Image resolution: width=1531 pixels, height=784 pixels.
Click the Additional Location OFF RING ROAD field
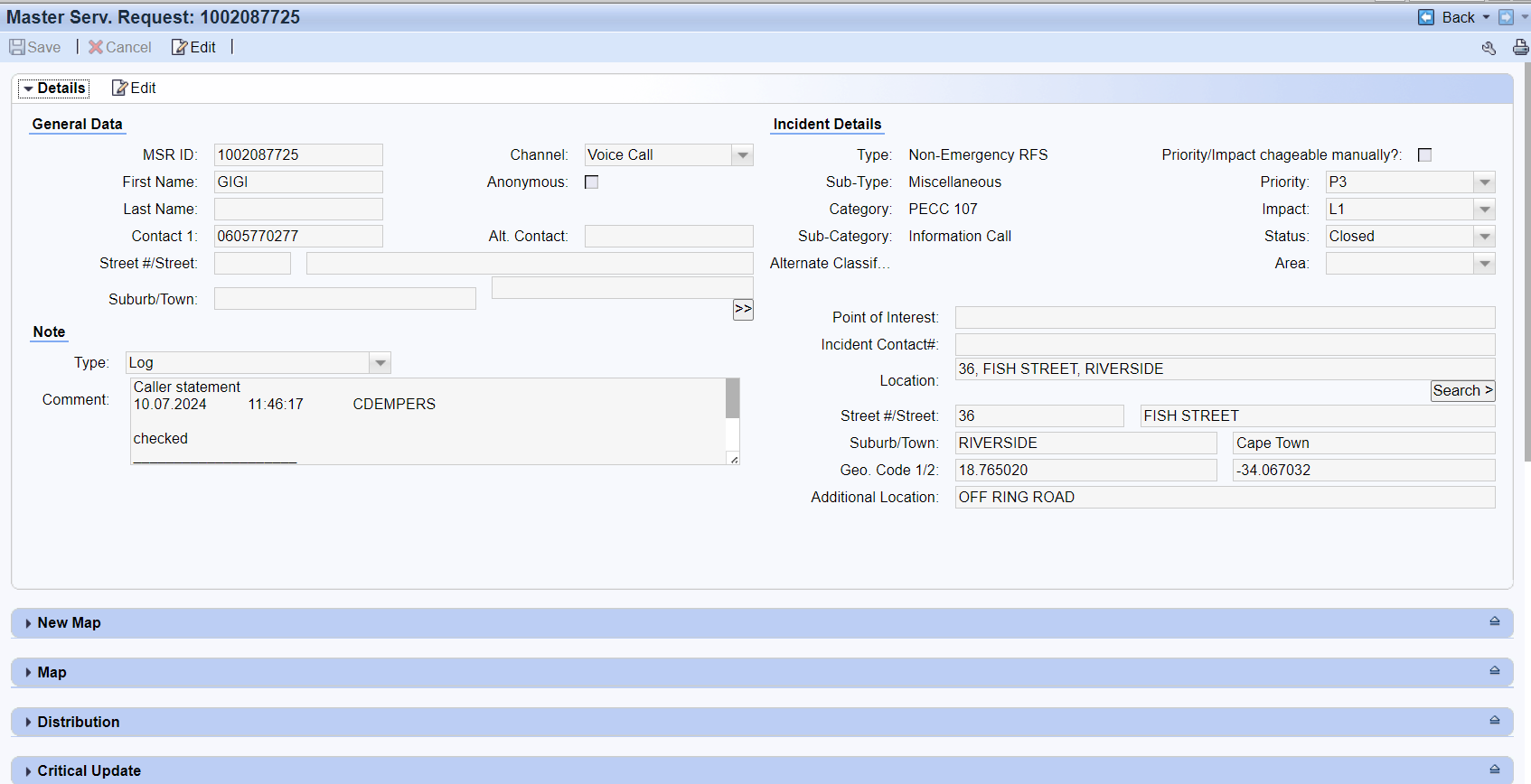(x=1225, y=497)
